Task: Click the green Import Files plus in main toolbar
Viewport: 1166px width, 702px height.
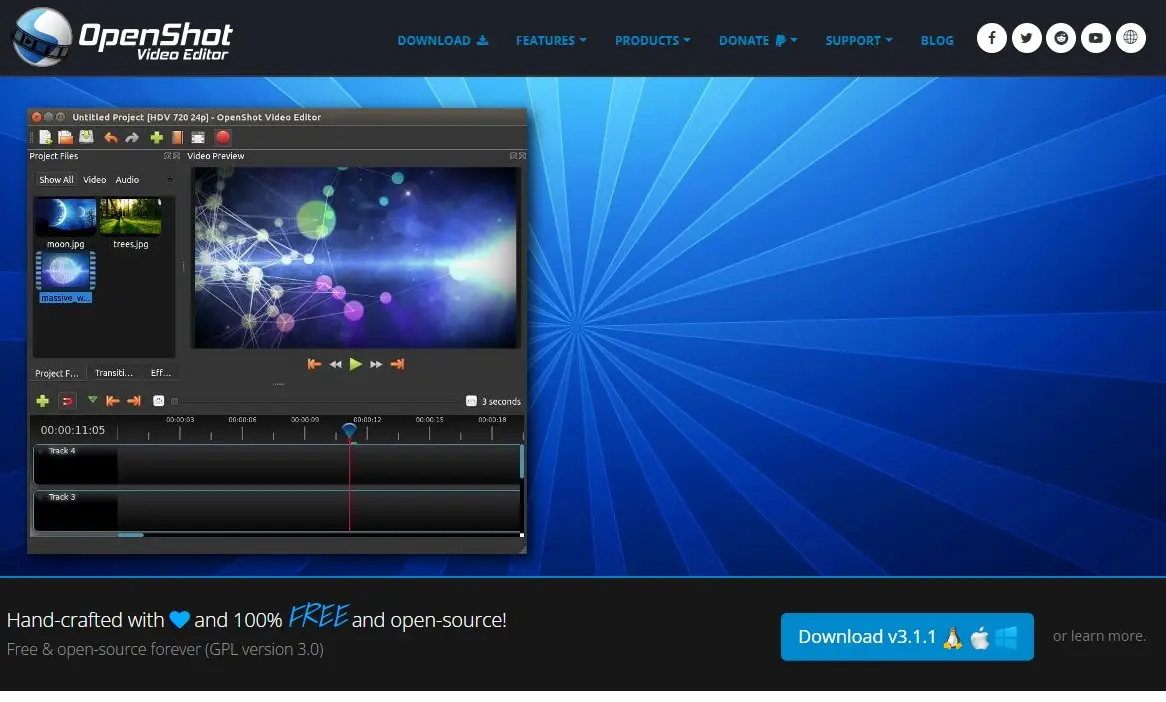Action: tap(156, 138)
